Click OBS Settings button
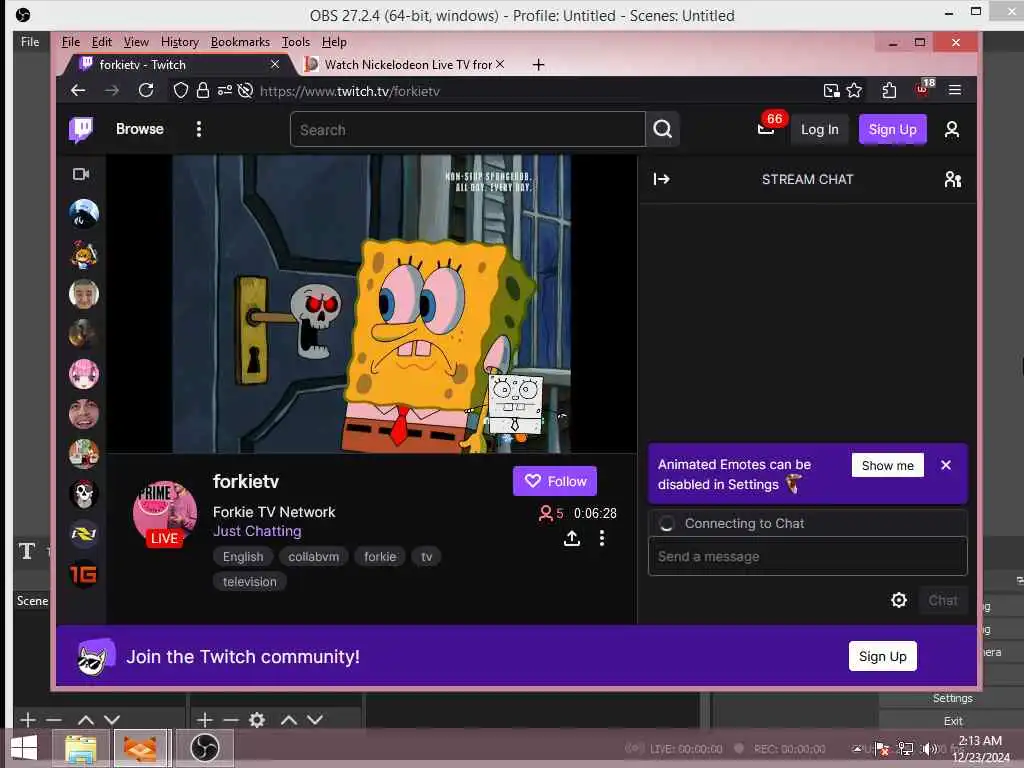The width and height of the screenshot is (1024, 768). point(952,698)
